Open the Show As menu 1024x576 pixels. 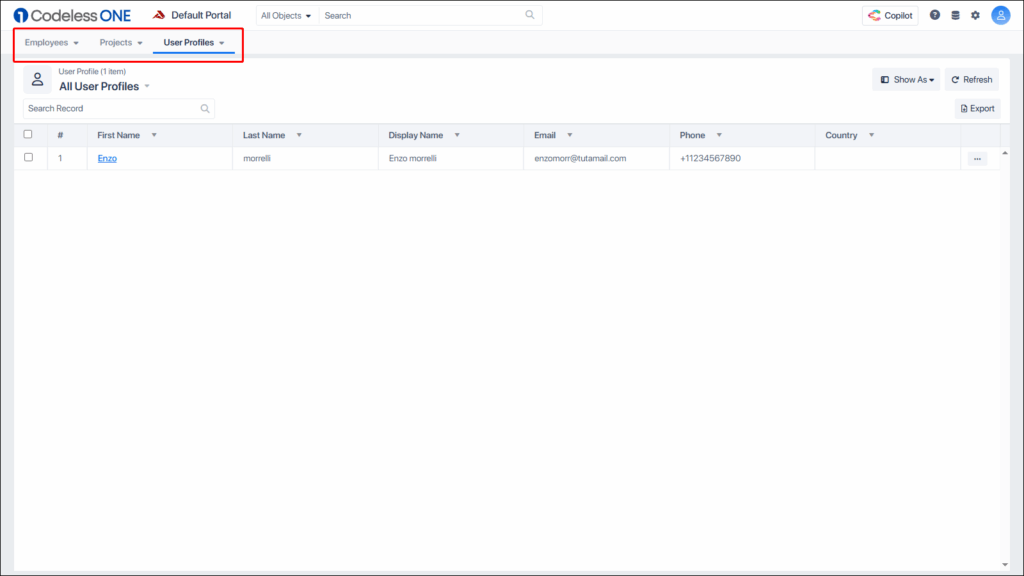pos(906,80)
